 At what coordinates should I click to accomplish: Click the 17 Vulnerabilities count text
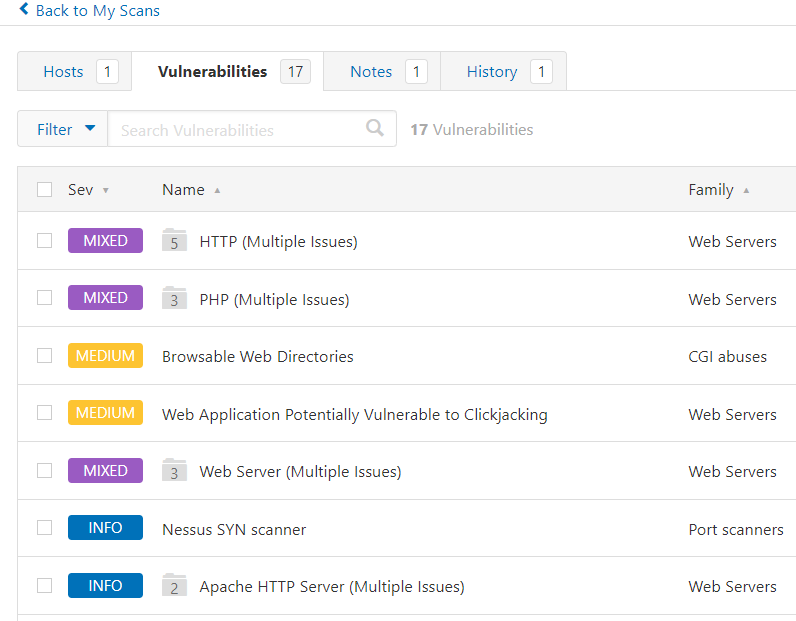pos(472,130)
